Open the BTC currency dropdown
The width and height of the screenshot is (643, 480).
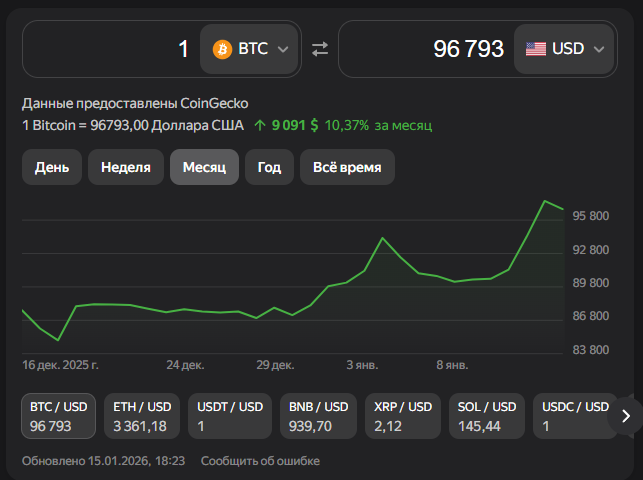(x=251, y=48)
